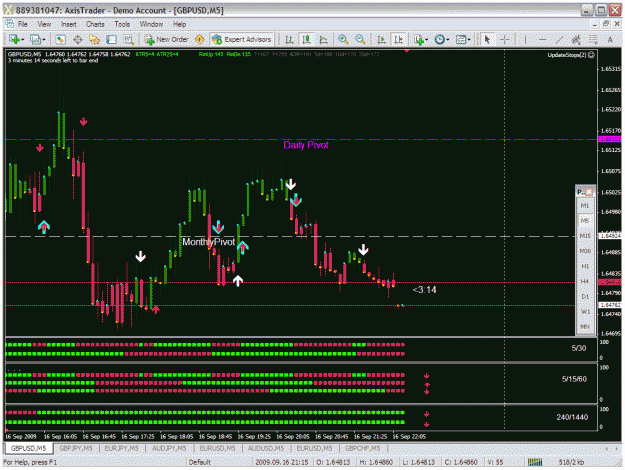The image size is (625, 470).
Task: Launch MetaEditor from yellow diamond icon
Action: [x=199, y=39]
